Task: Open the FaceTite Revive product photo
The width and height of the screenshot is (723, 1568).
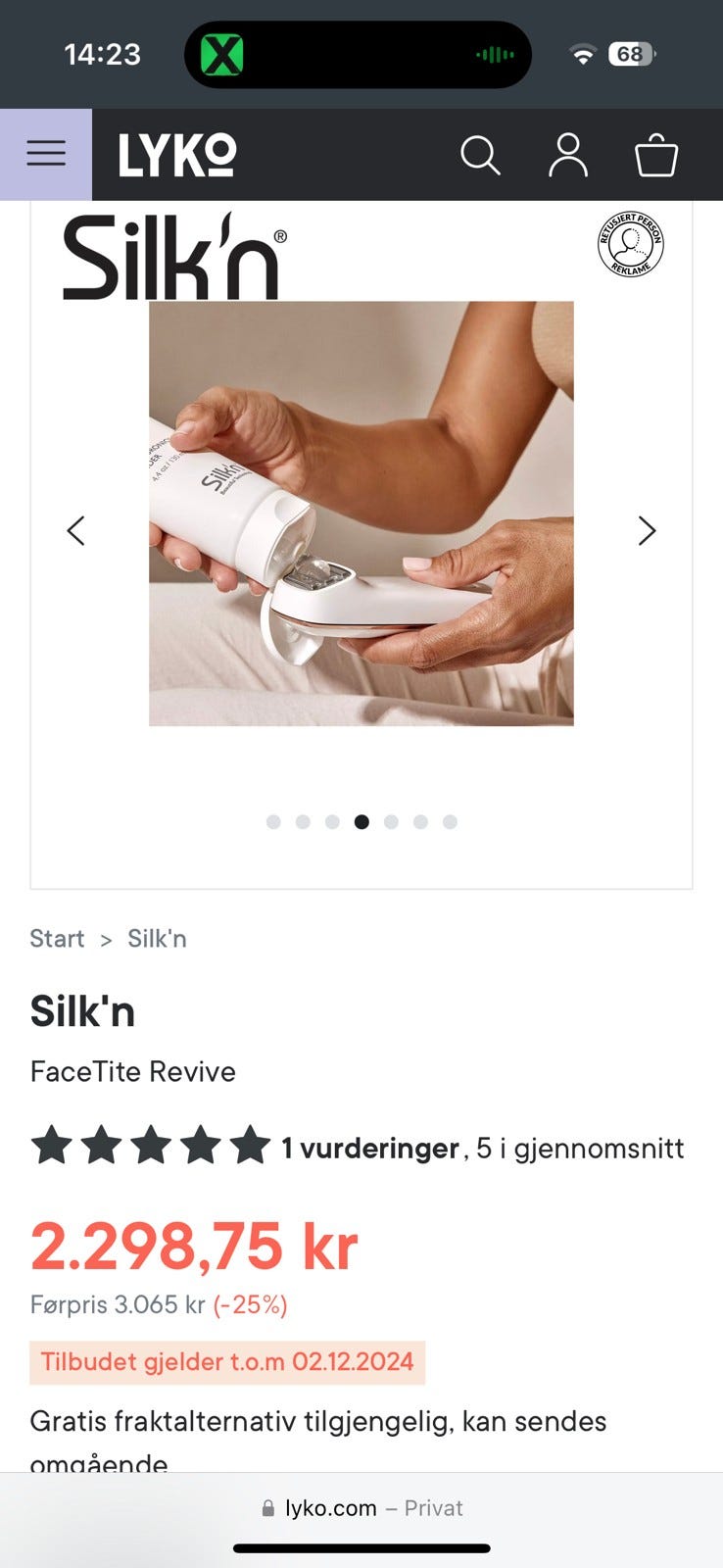Action: coord(361,514)
